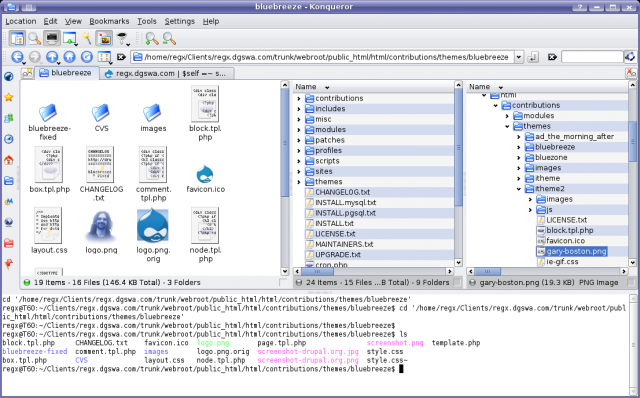Screen dimensions: 640x398
Task: Open the Location menu
Action: click(x=21, y=21)
